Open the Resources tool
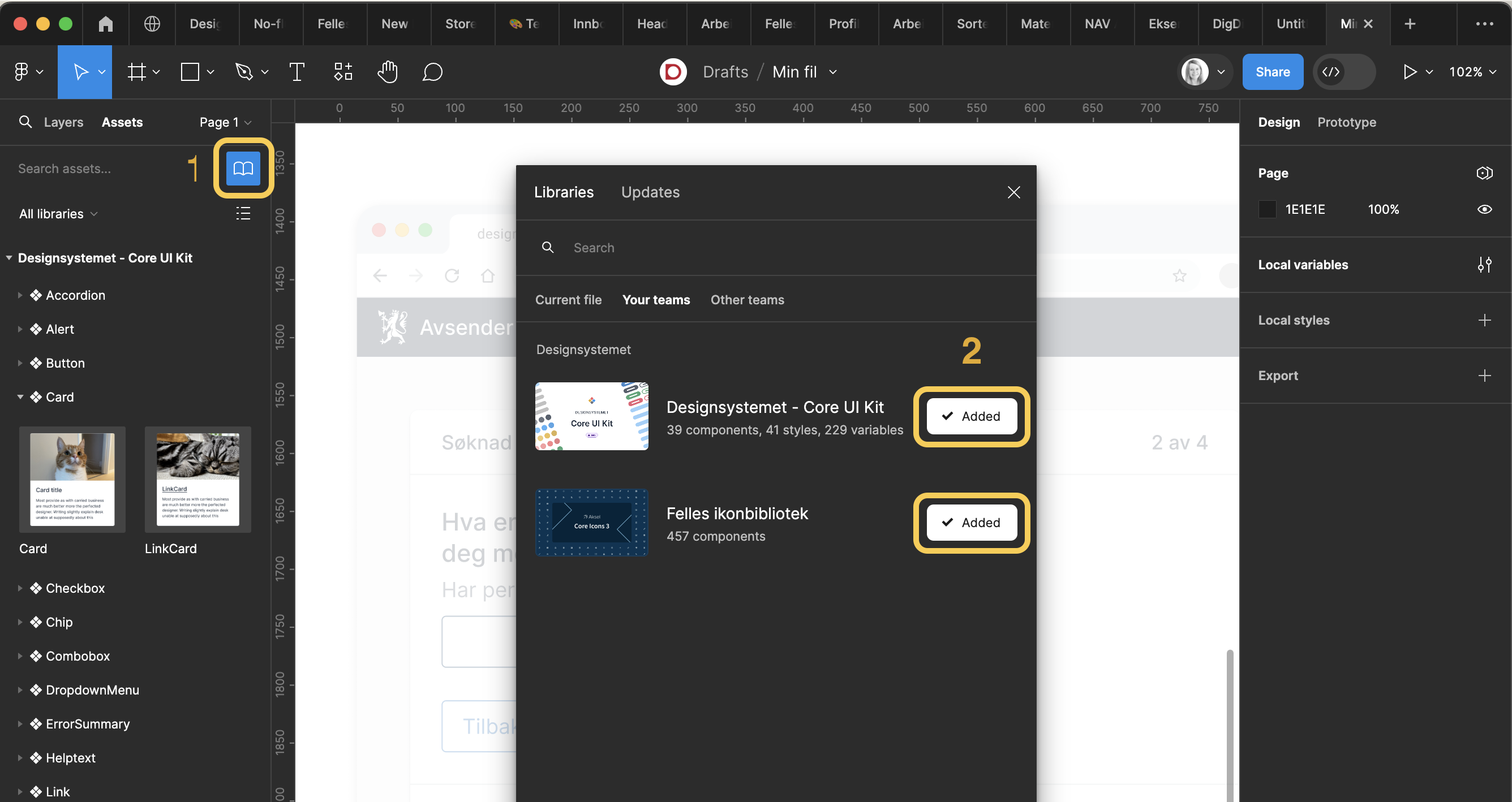This screenshot has height=802, width=1512. pos(343,72)
